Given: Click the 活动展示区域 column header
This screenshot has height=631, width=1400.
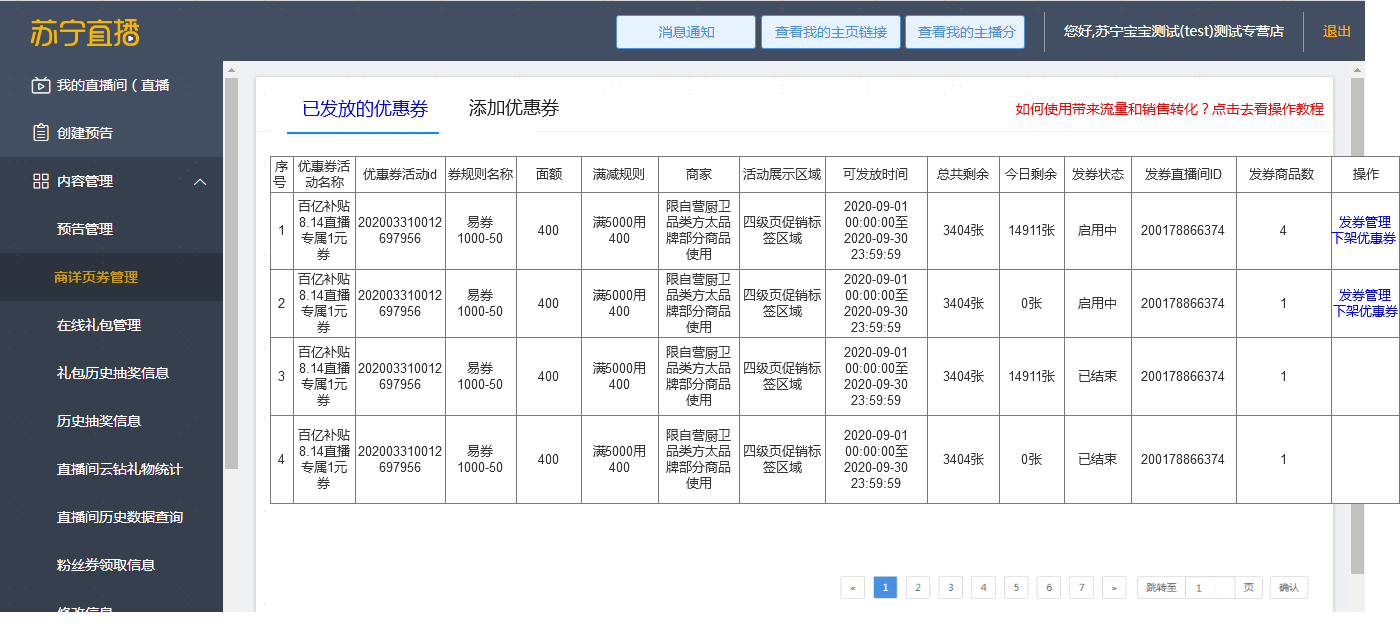Looking at the screenshot, I should (782, 174).
